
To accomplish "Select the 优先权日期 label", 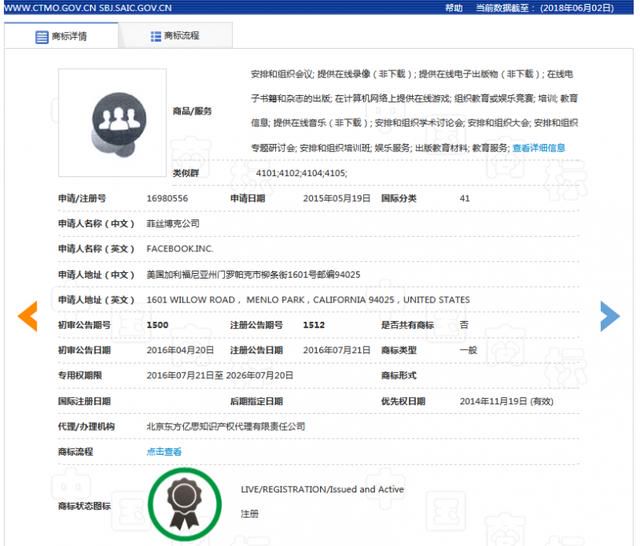I will point(403,402).
